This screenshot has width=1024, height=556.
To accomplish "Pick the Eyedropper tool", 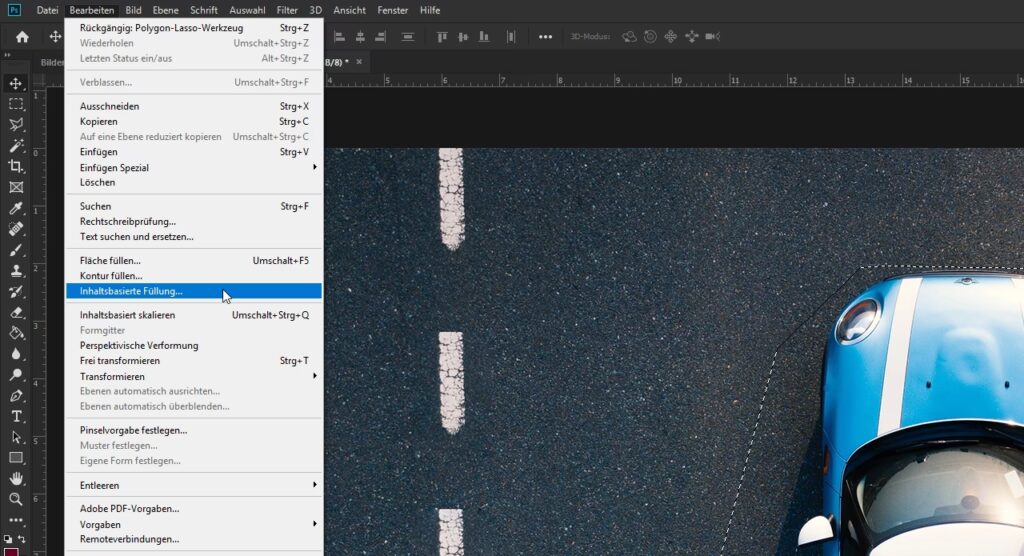I will point(16,208).
